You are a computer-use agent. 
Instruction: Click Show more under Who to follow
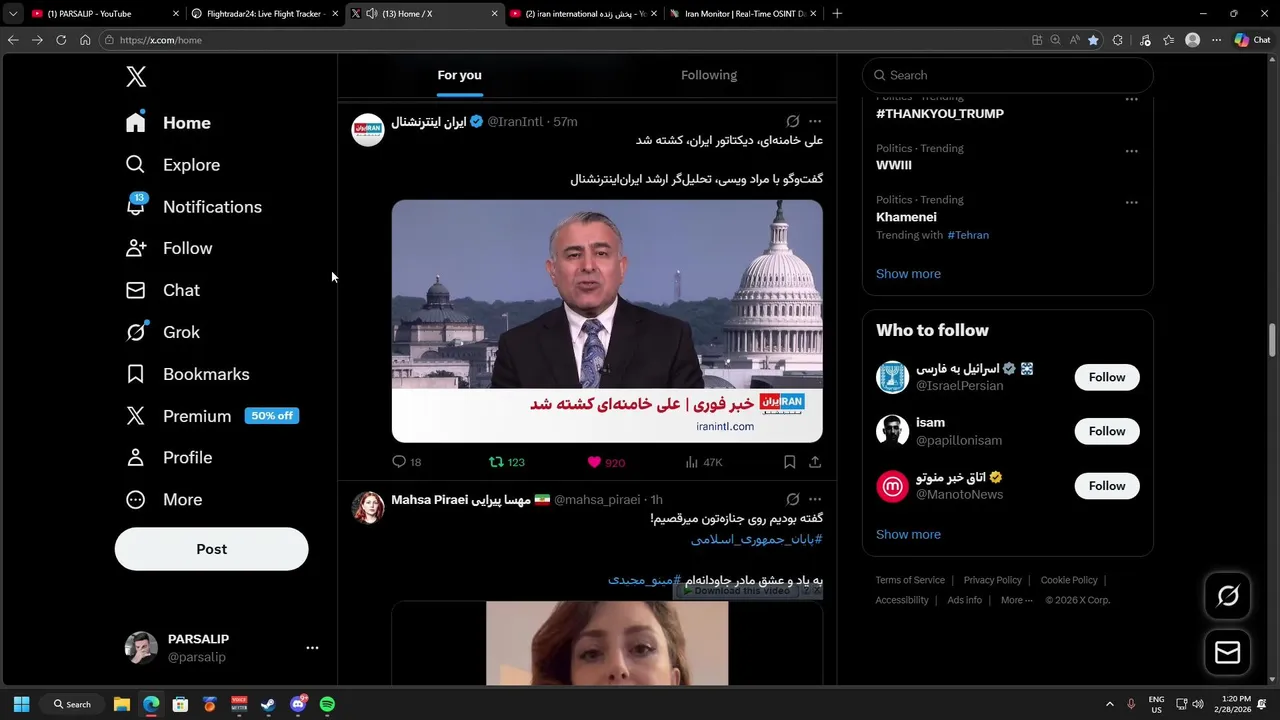[x=908, y=534]
